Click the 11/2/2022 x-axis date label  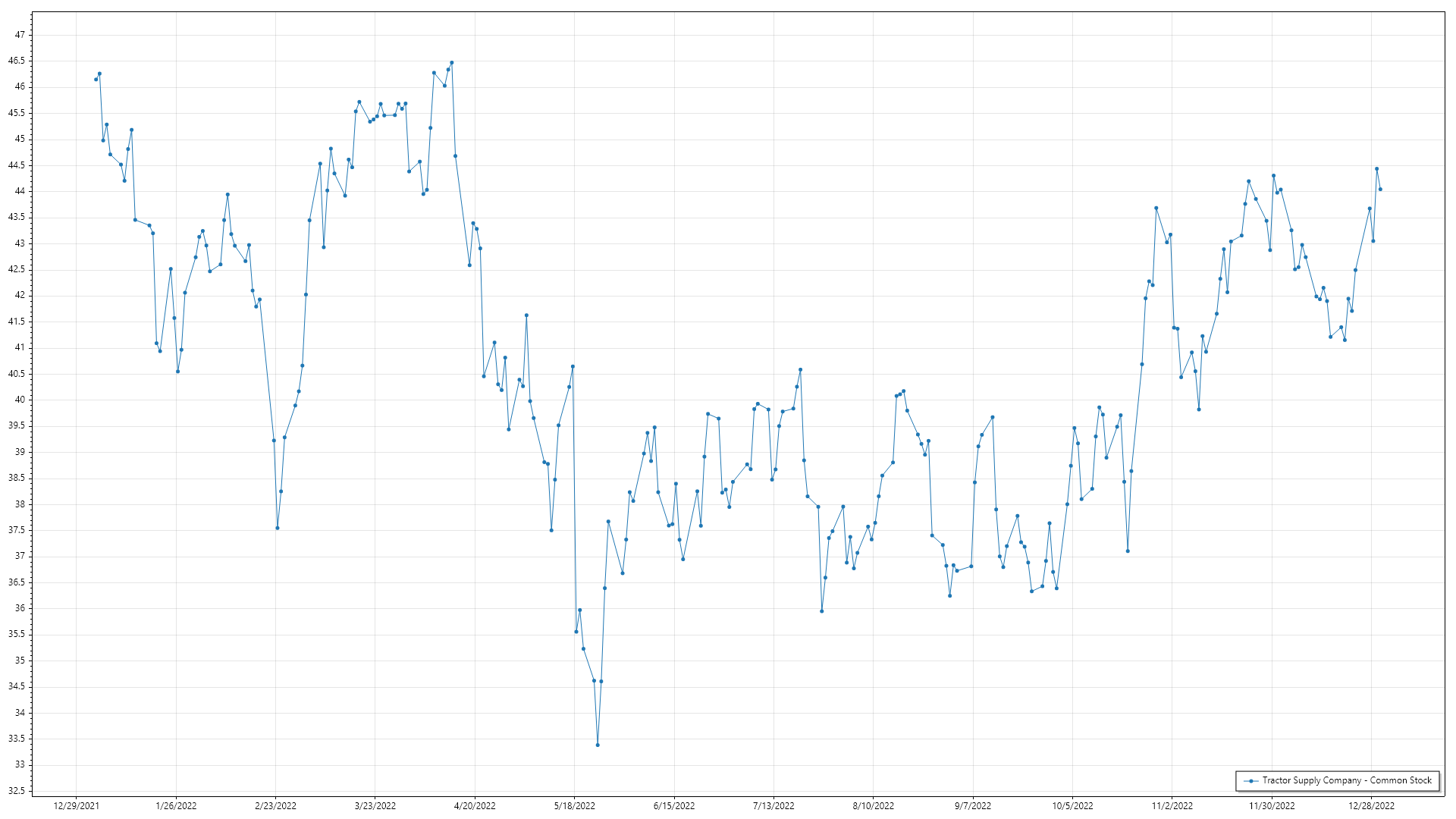[x=1172, y=805]
